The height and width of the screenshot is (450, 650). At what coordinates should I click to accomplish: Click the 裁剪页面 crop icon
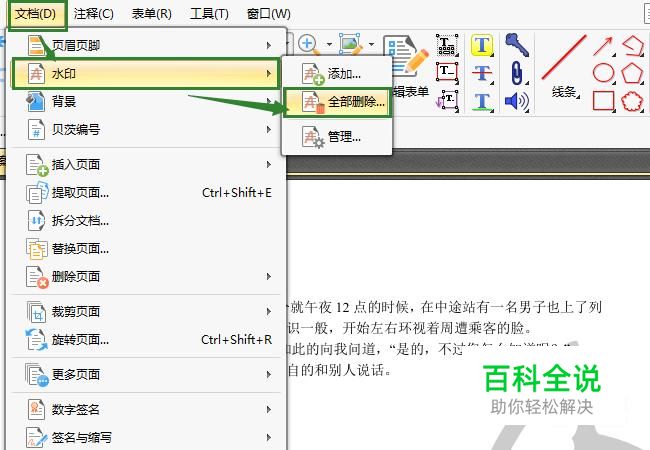tap(36, 312)
